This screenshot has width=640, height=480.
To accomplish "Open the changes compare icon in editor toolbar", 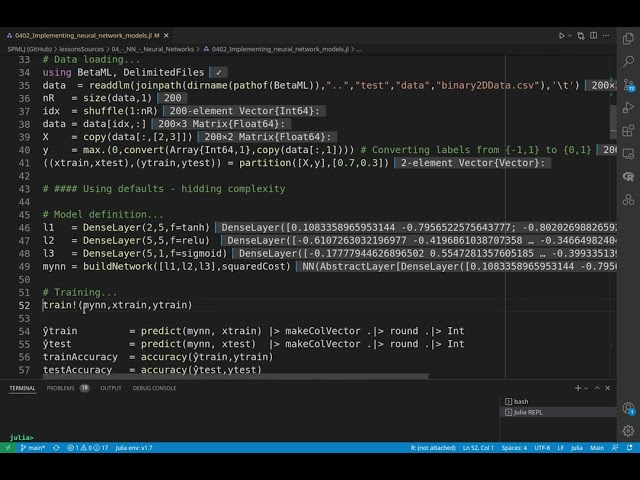I will tap(581, 36).
